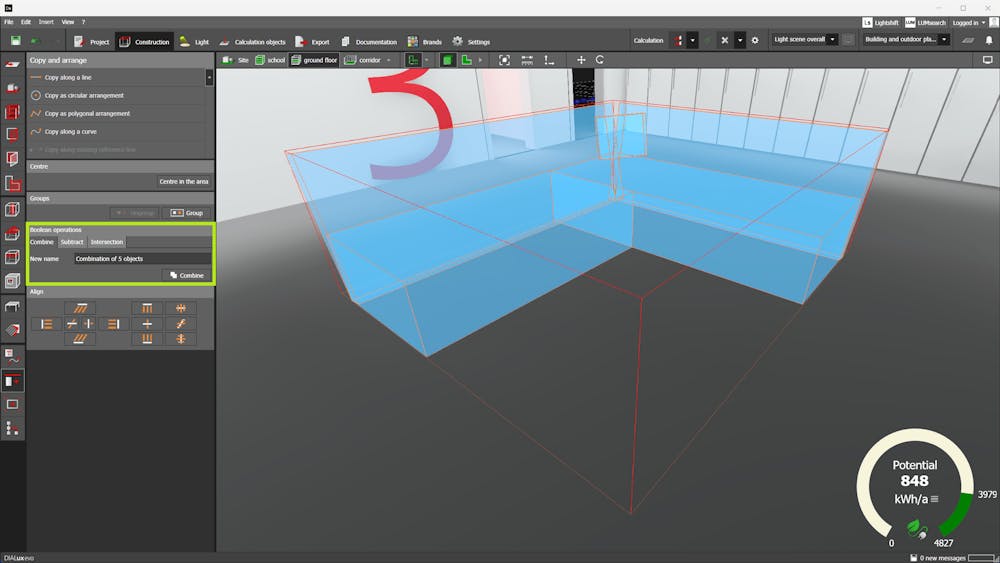Open the Light scene overall dropdown
This screenshot has height=563, width=1000.
(x=804, y=40)
